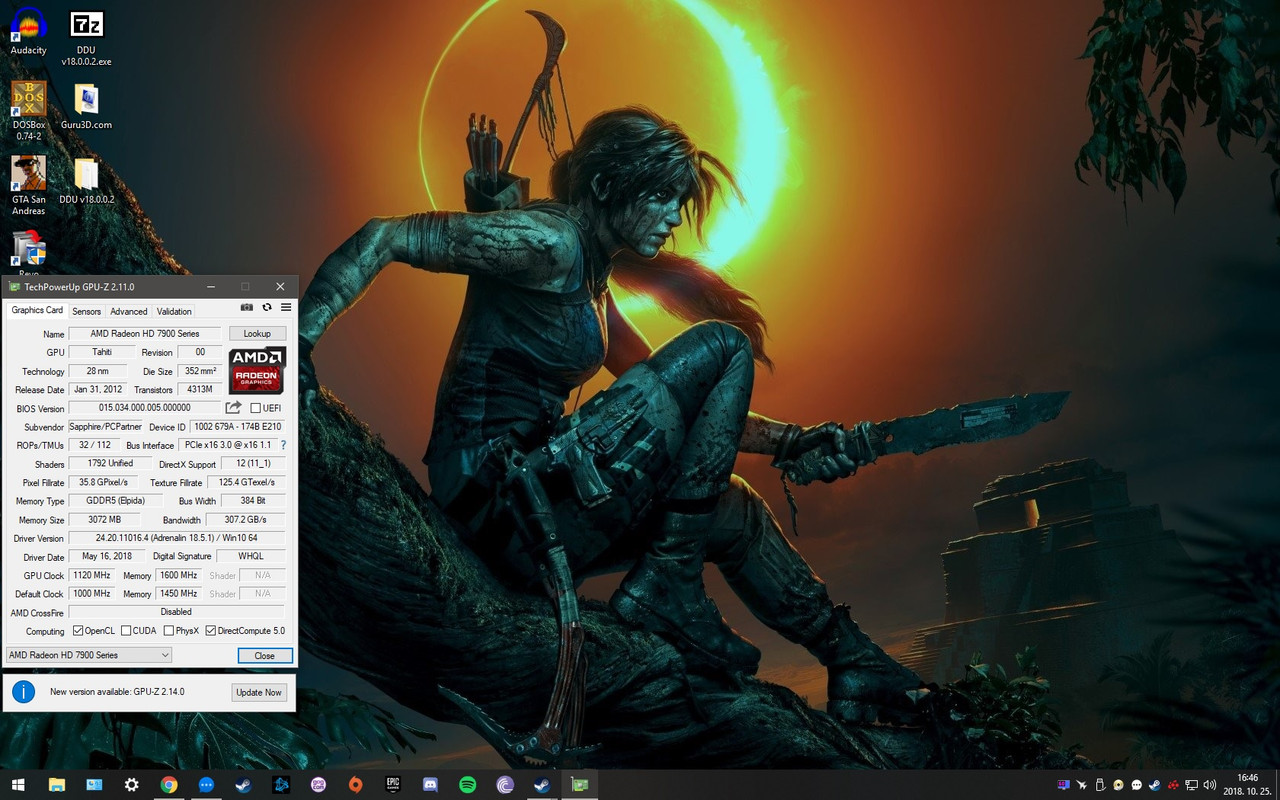This screenshot has height=800, width=1280.
Task: Click the GPU Clock value 1120 MHz
Action: point(92,576)
